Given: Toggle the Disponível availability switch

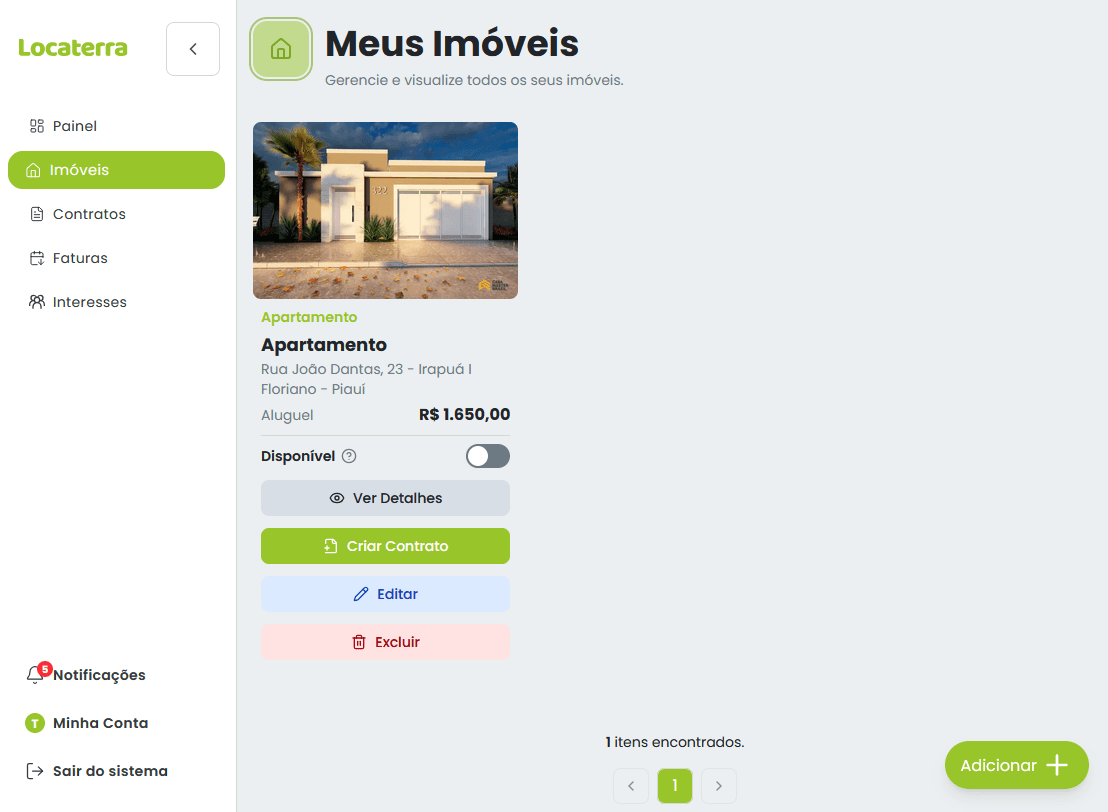Looking at the screenshot, I should tap(487, 456).
